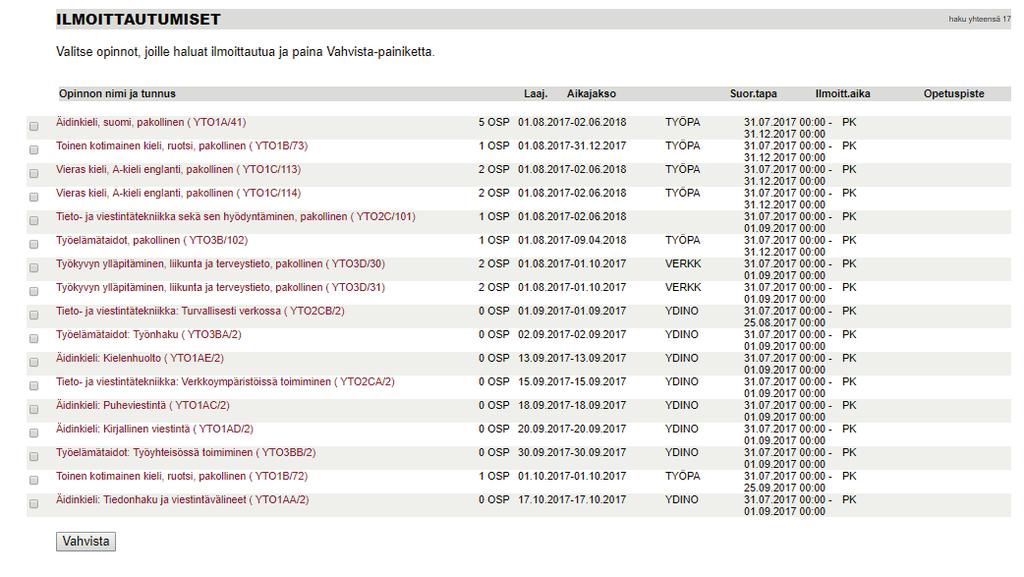
Task: Click PK in the Puheviestintä row
Action: [x=849, y=405]
